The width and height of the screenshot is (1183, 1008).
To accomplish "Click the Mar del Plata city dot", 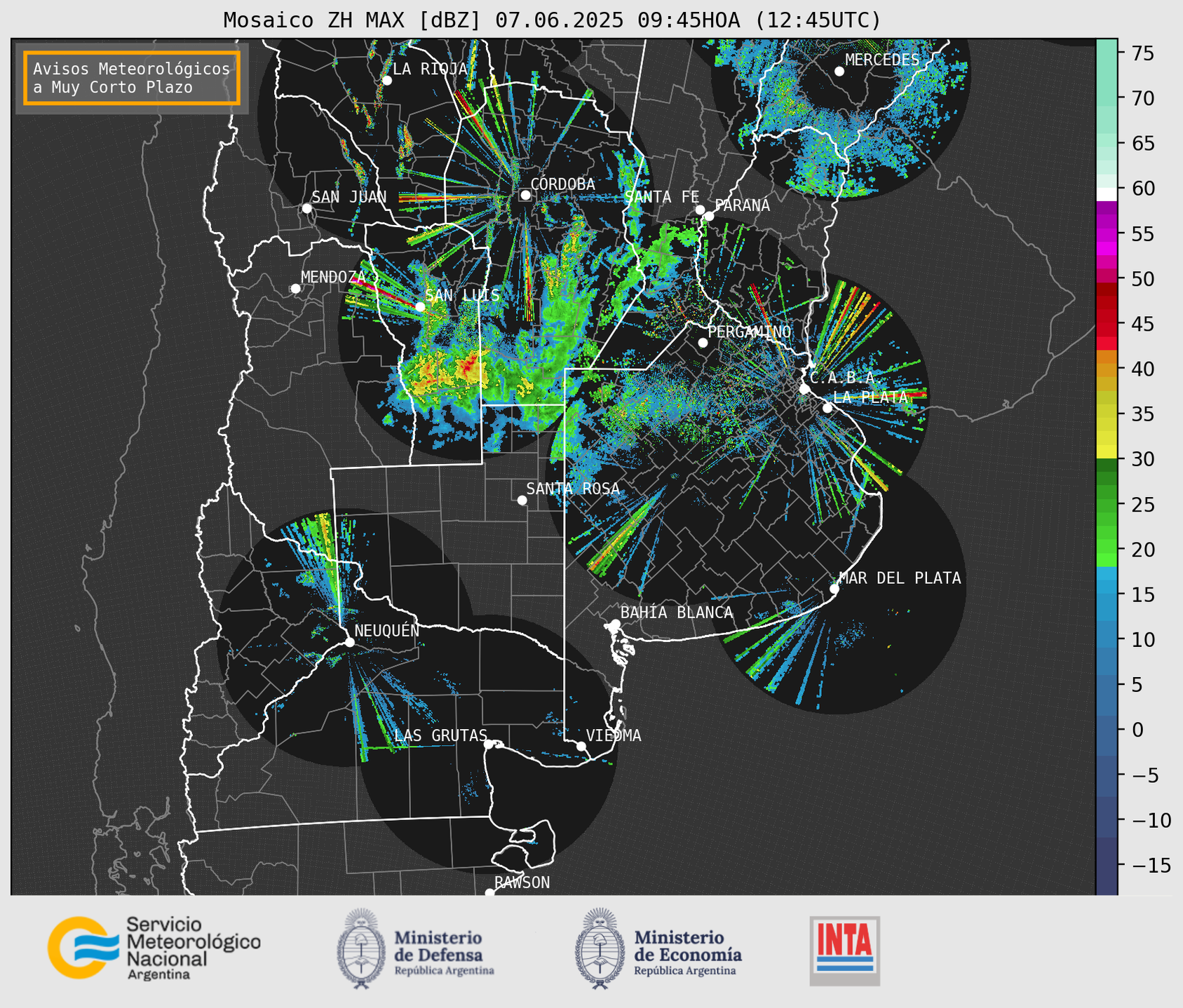I will tap(834, 589).
